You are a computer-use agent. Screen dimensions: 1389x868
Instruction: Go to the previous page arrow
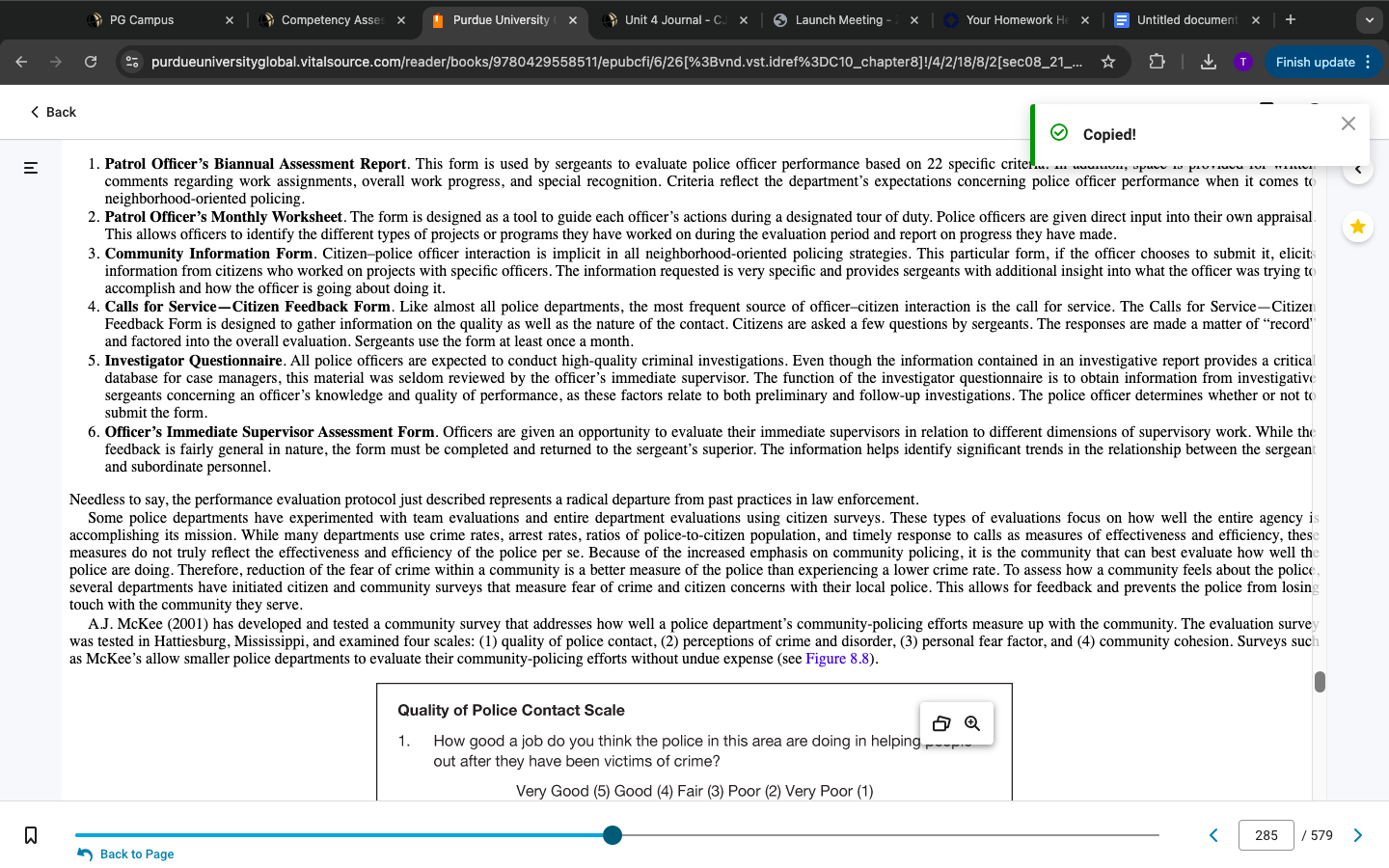pyautogui.click(x=1213, y=835)
